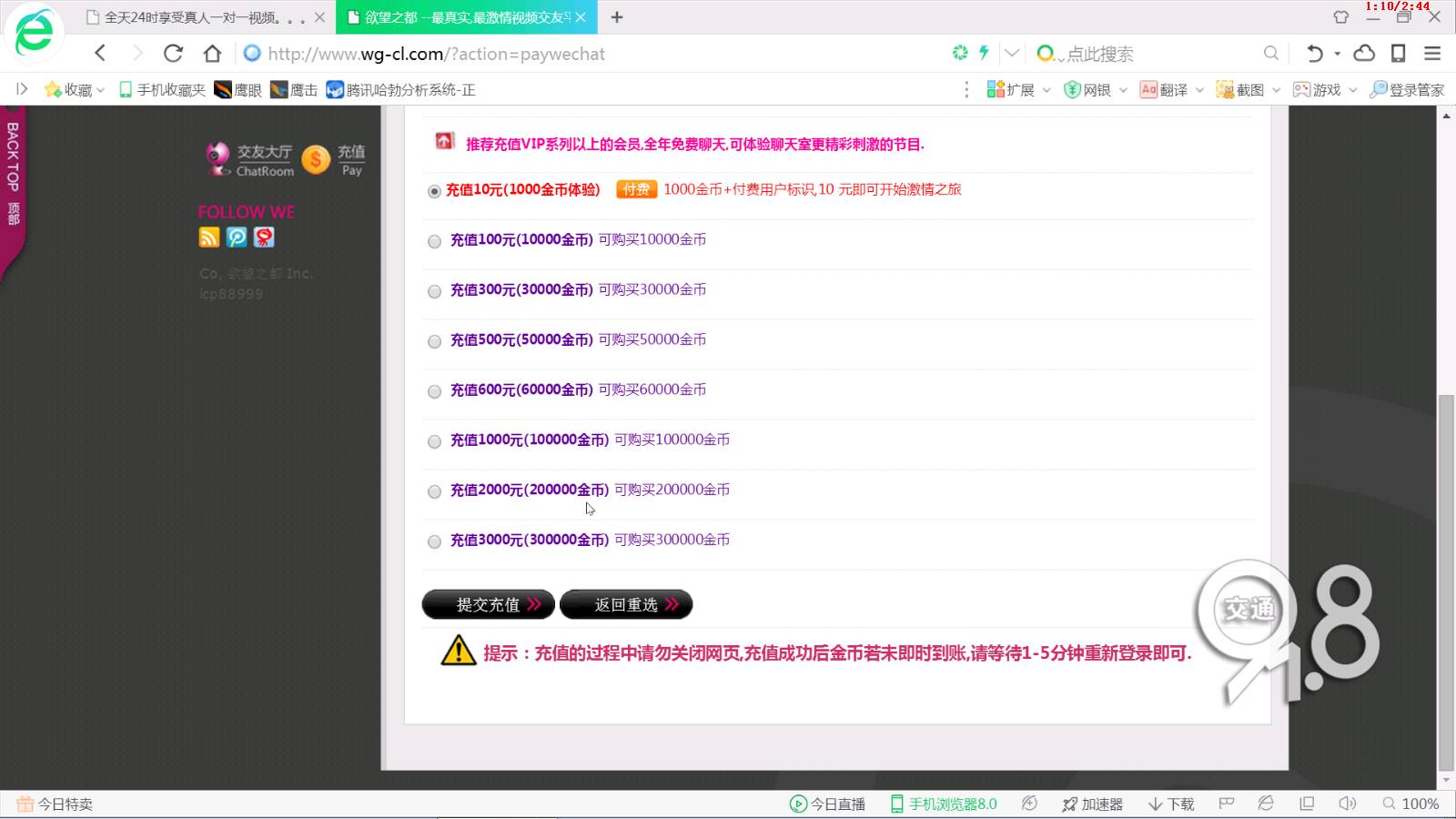The height and width of the screenshot is (819, 1456).
Task: Open the cloud sync icon in toolbar
Action: click(1364, 54)
